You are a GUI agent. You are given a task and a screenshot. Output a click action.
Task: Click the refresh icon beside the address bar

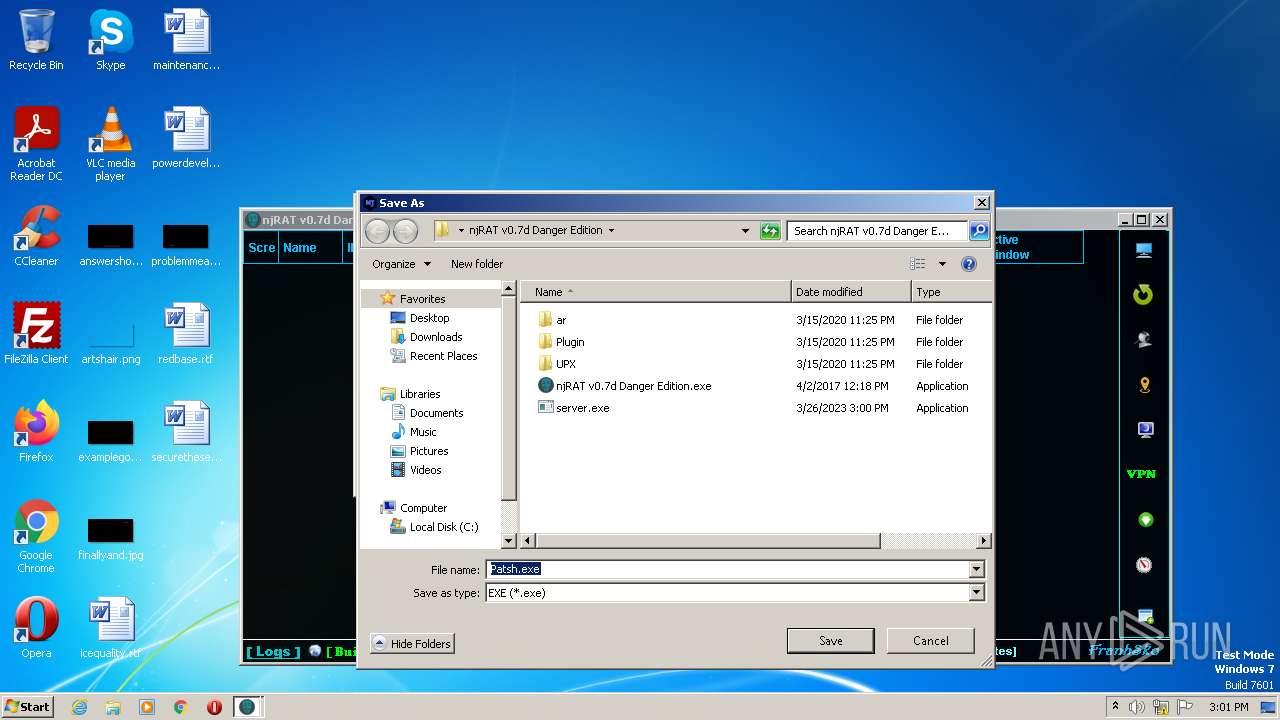pos(770,231)
